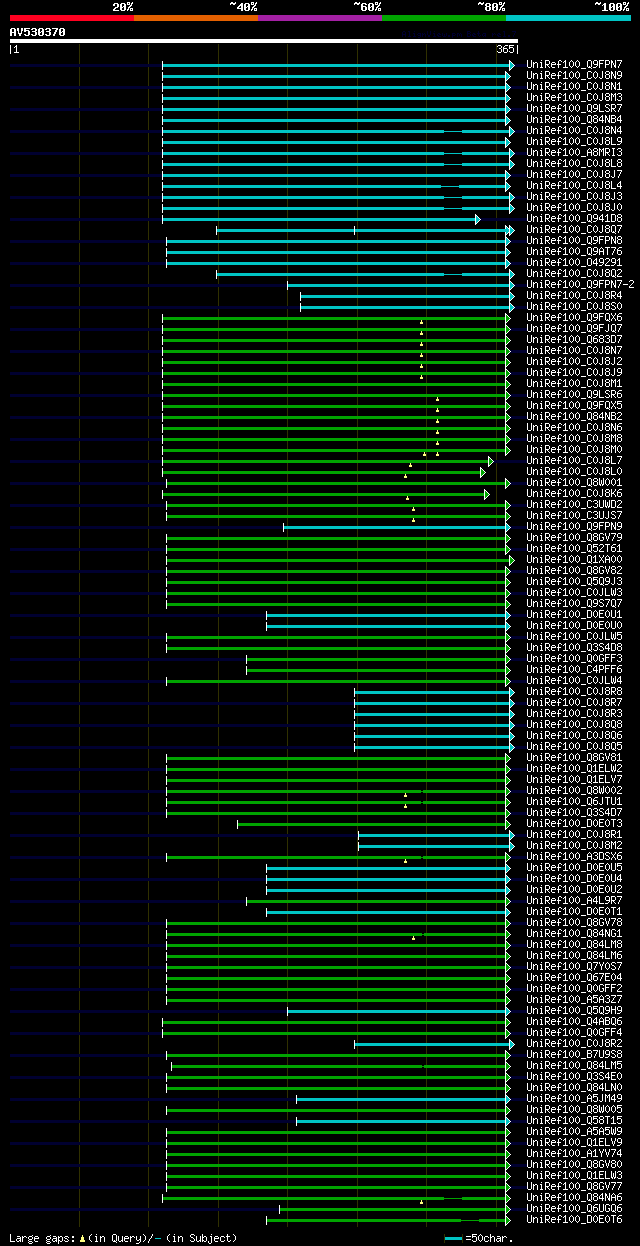Click the purple ~60% identity legend segment
The height and width of the screenshot is (1246, 640).
(x=320, y=18)
